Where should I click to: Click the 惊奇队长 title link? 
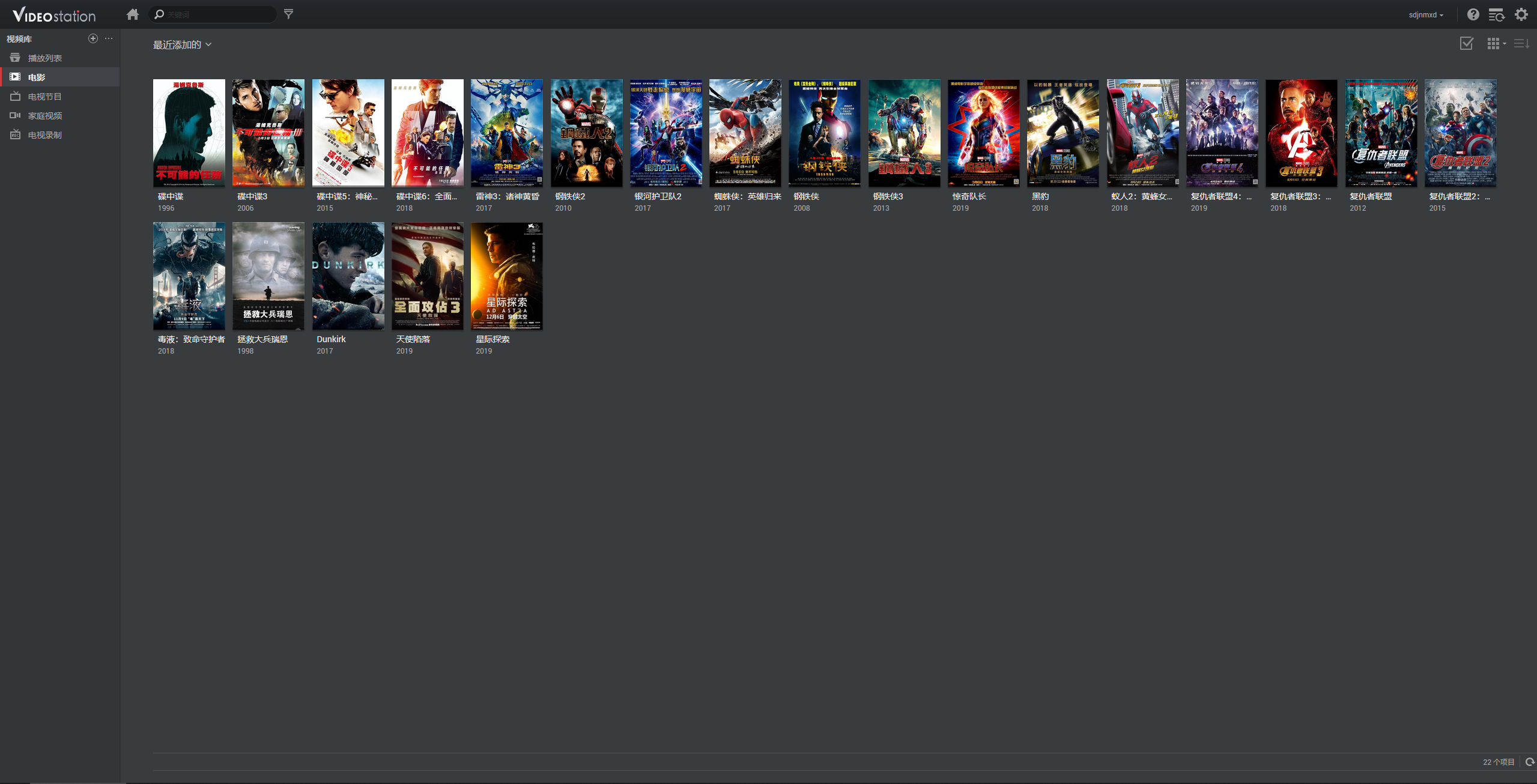click(x=969, y=196)
